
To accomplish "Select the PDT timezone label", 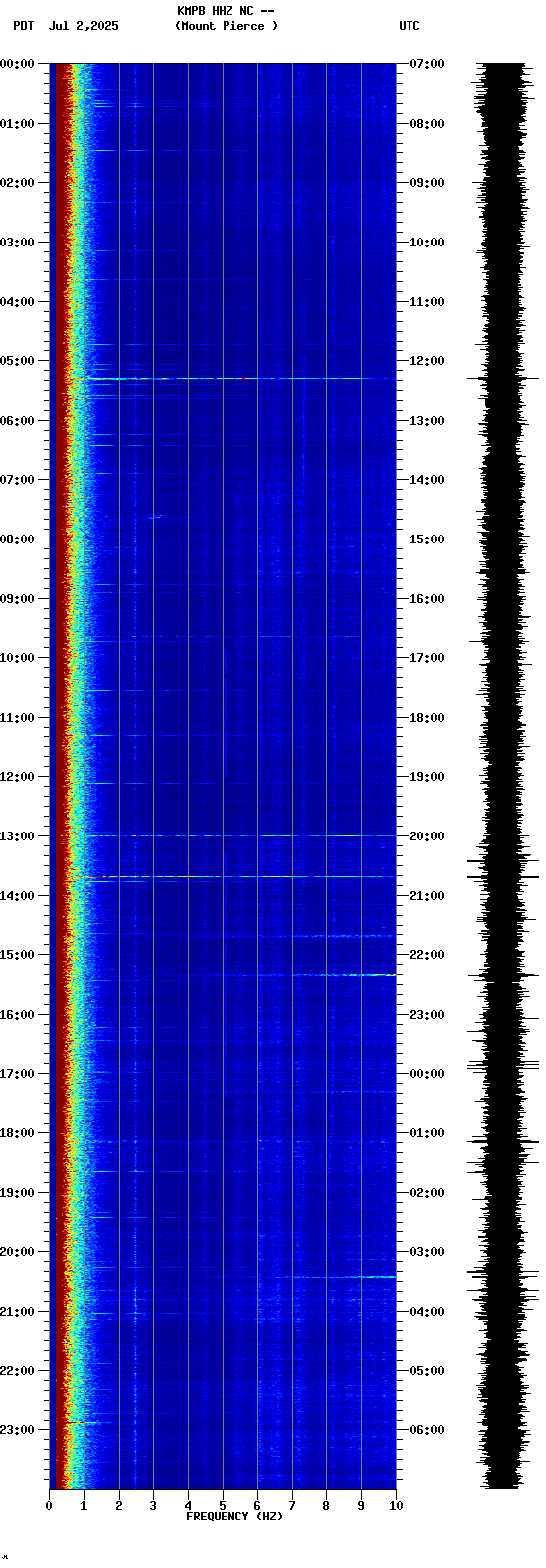I will click(23, 26).
